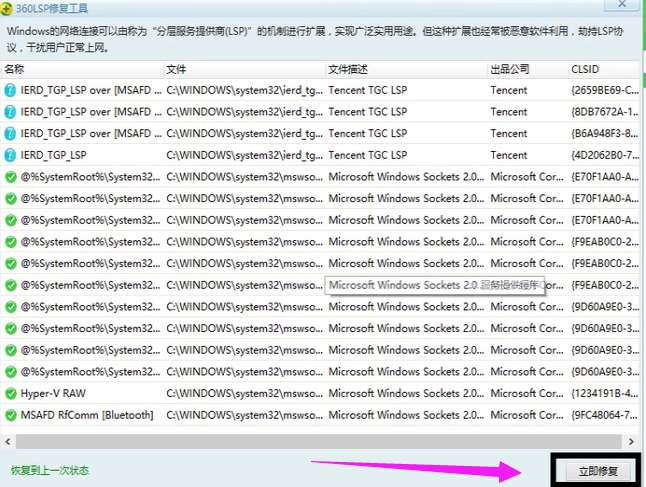Select CLSID cell {4D2062B0-7...

(x=605, y=155)
